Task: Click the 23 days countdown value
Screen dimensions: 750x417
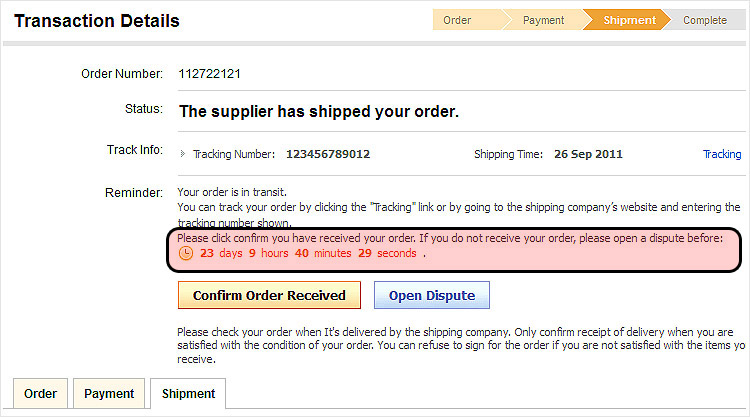Action: (222, 253)
